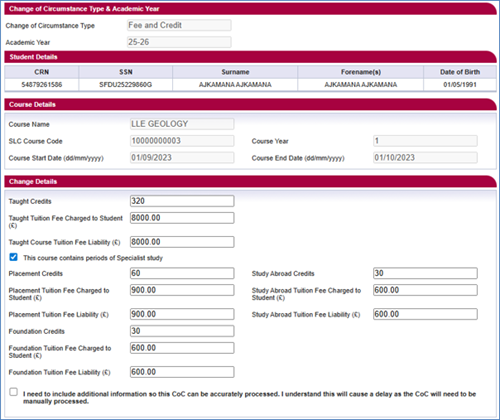The width and height of the screenshot is (500, 420).
Task: Click the CRN column header
Action: (x=42, y=72)
